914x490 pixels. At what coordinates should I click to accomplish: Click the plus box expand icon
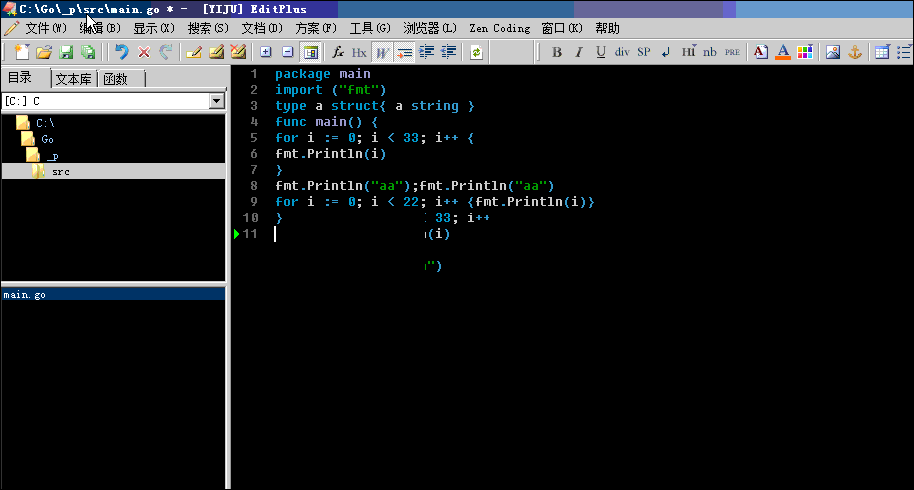266,52
